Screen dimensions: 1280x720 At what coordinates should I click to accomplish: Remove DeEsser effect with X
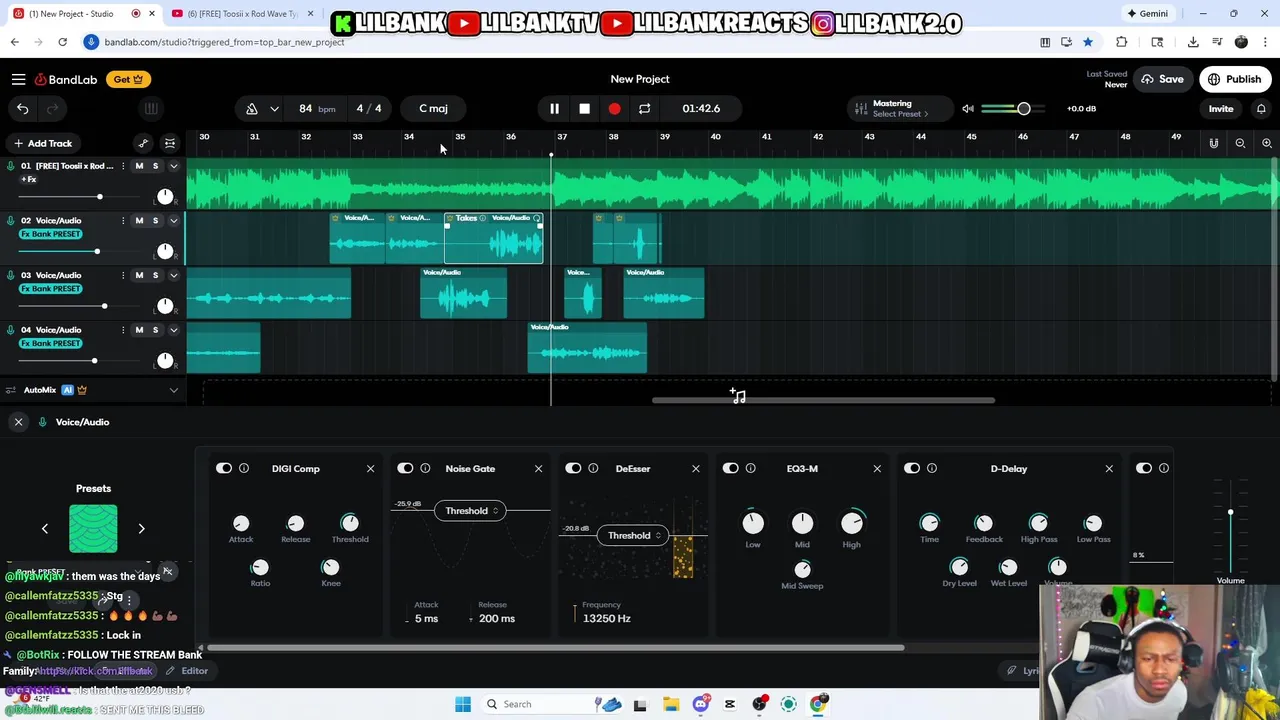tap(696, 468)
